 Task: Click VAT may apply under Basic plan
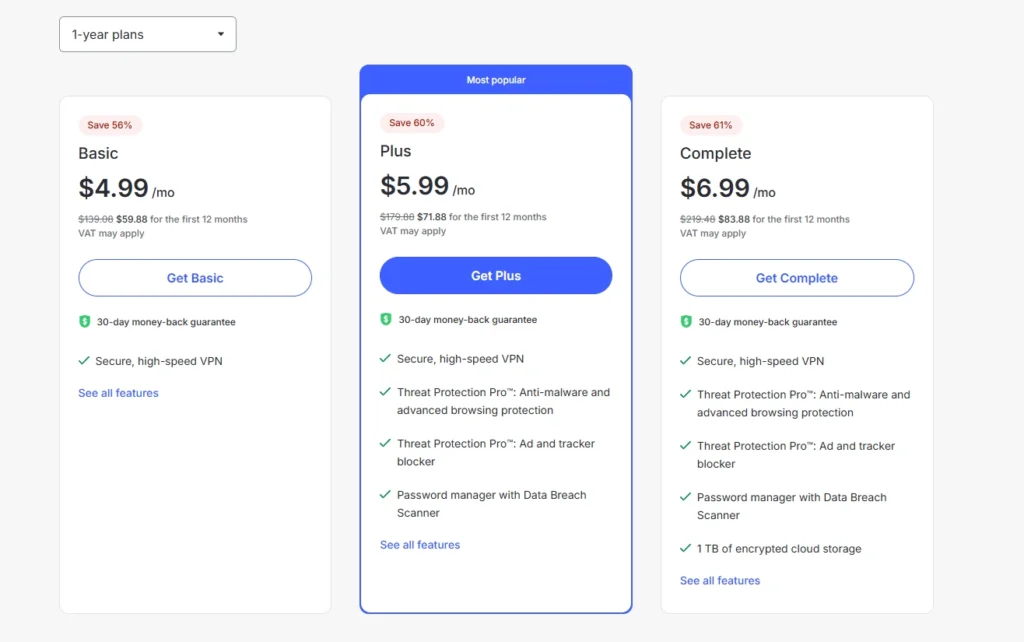(111, 233)
